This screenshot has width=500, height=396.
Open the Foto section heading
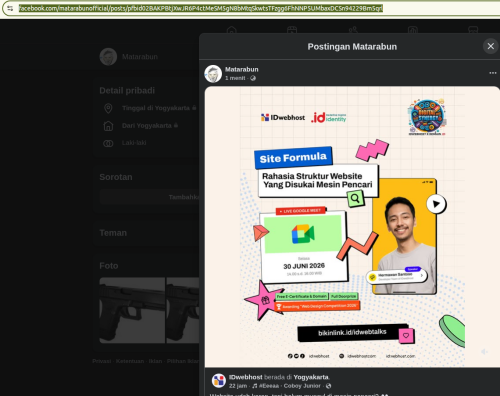(x=109, y=266)
